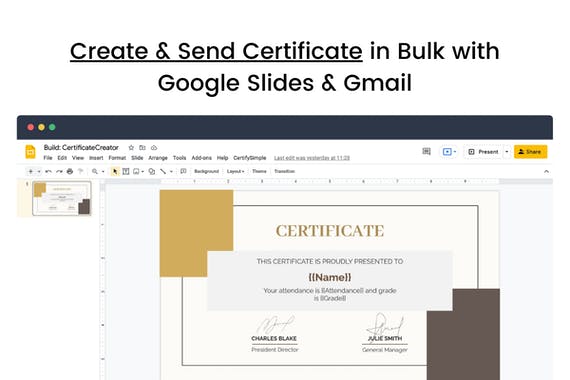The width and height of the screenshot is (570, 380).
Task: Collapse the toolbar with chevron up
Action: pos(546,172)
